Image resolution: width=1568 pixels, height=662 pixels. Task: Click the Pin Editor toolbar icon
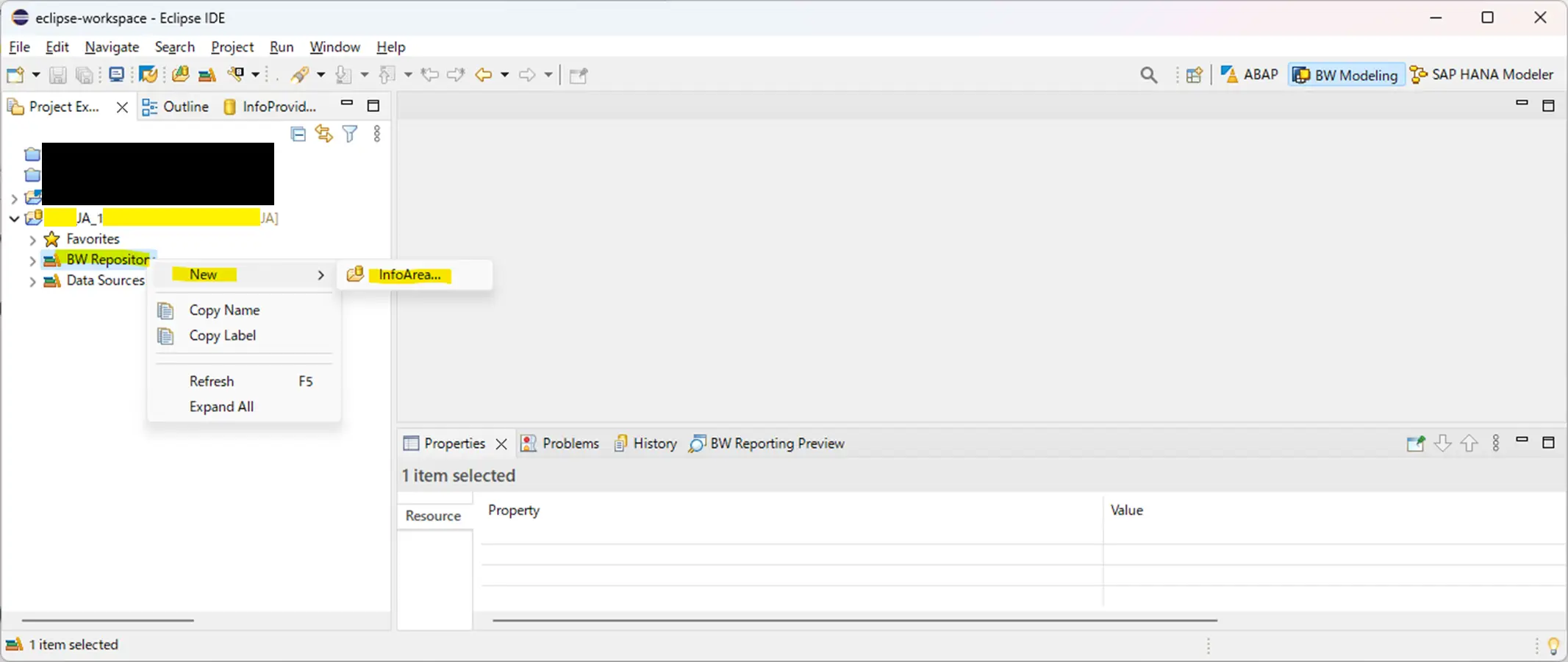pos(579,75)
